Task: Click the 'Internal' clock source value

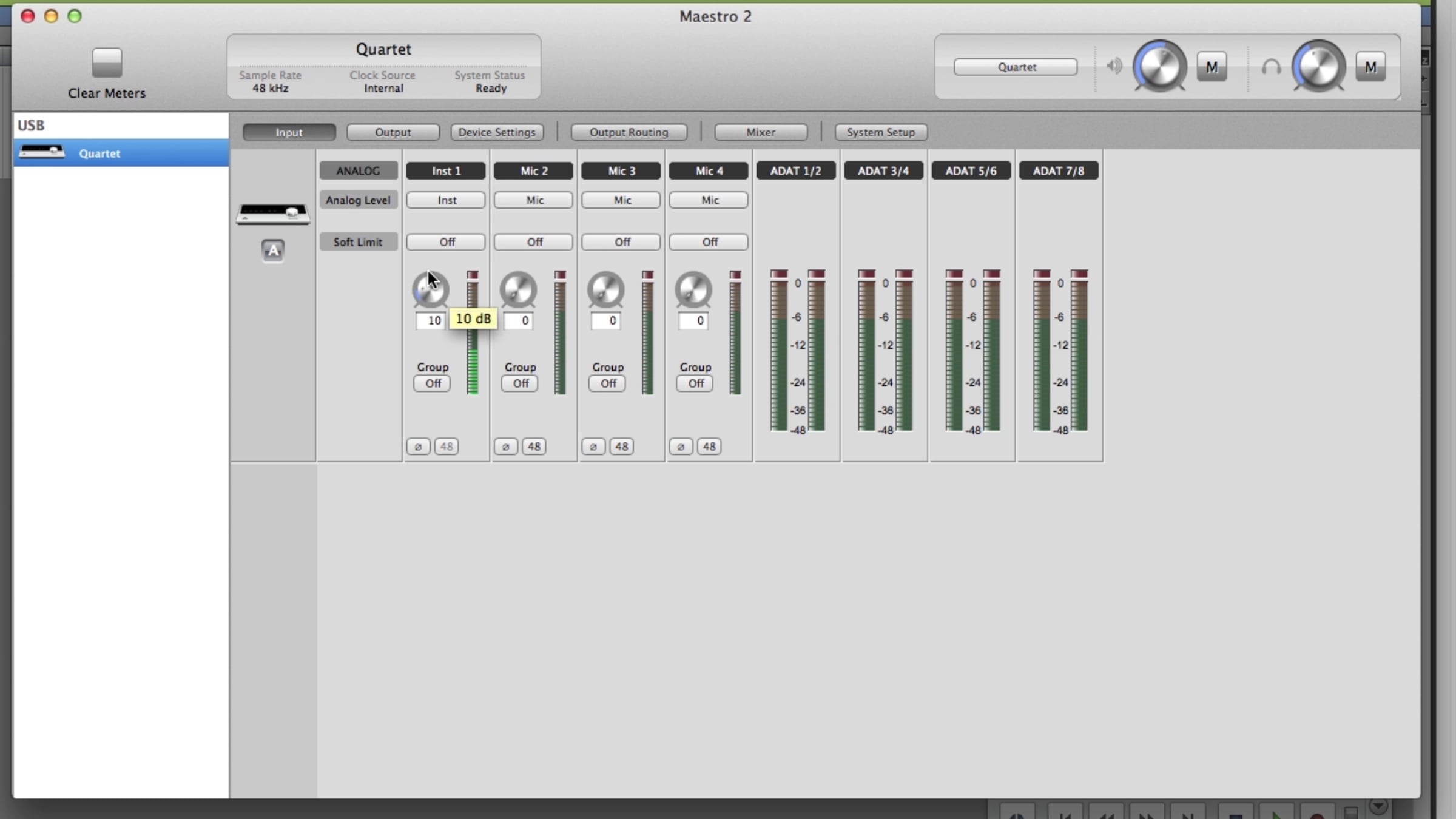Action: coord(383,89)
